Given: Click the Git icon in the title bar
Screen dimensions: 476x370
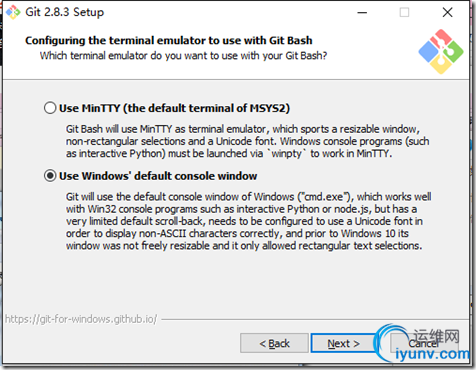Looking at the screenshot, I should [x=13, y=12].
